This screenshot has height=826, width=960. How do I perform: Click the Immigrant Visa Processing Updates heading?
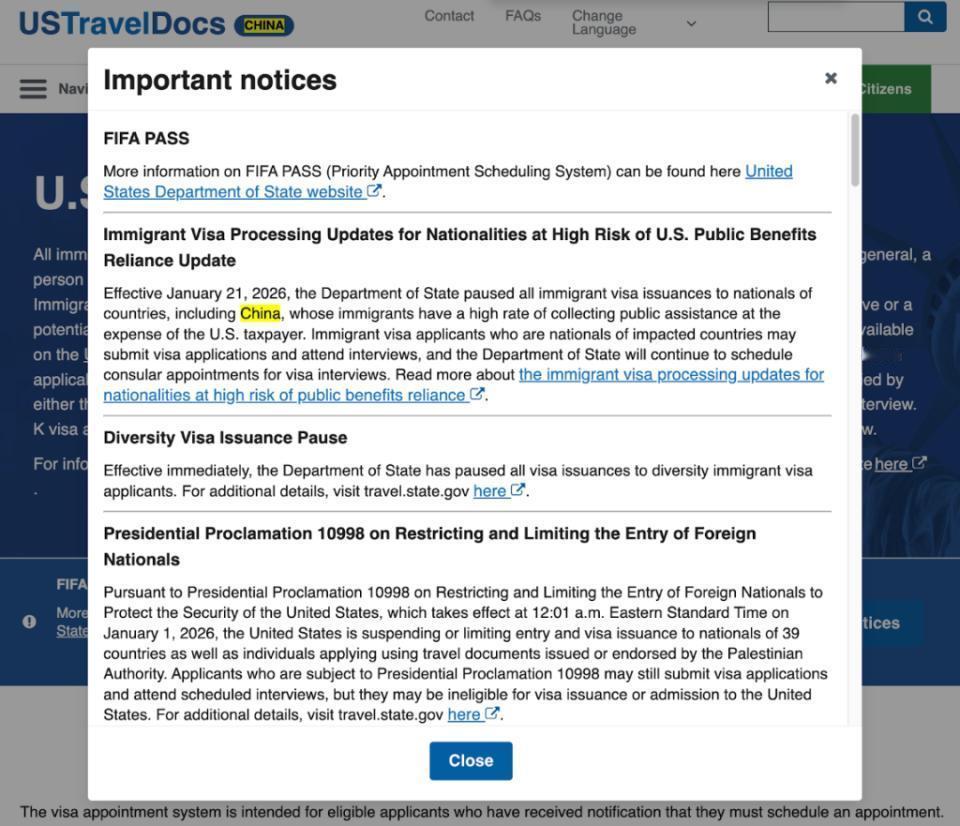click(x=460, y=247)
